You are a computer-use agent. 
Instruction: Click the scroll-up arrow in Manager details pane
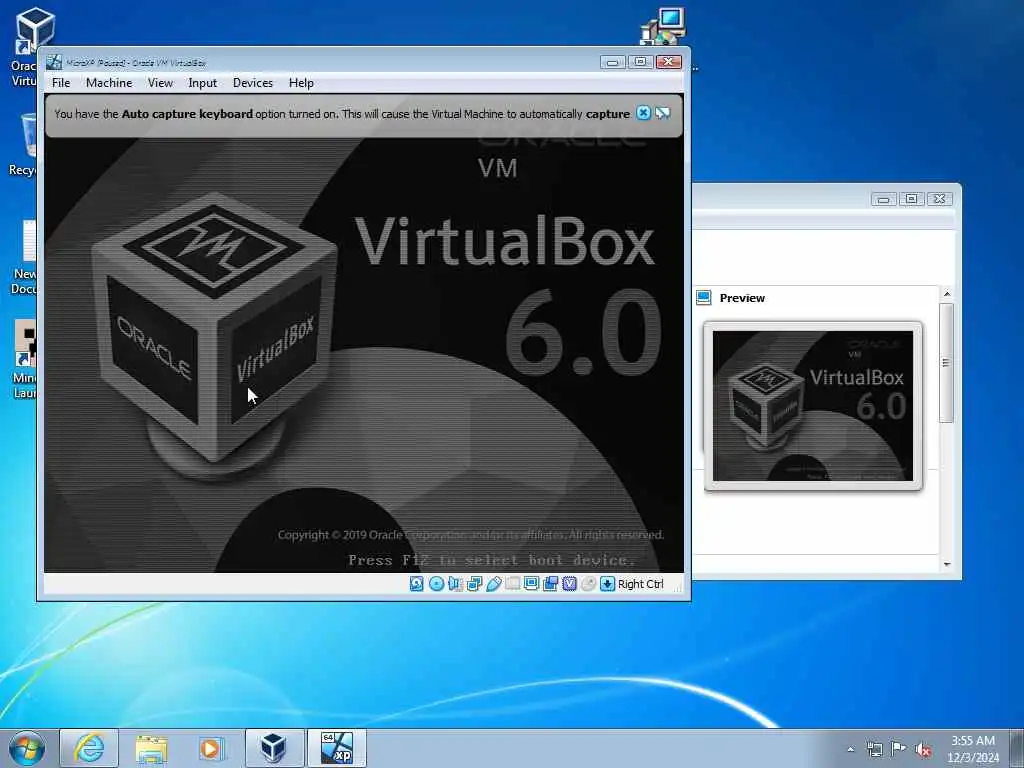(947, 294)
